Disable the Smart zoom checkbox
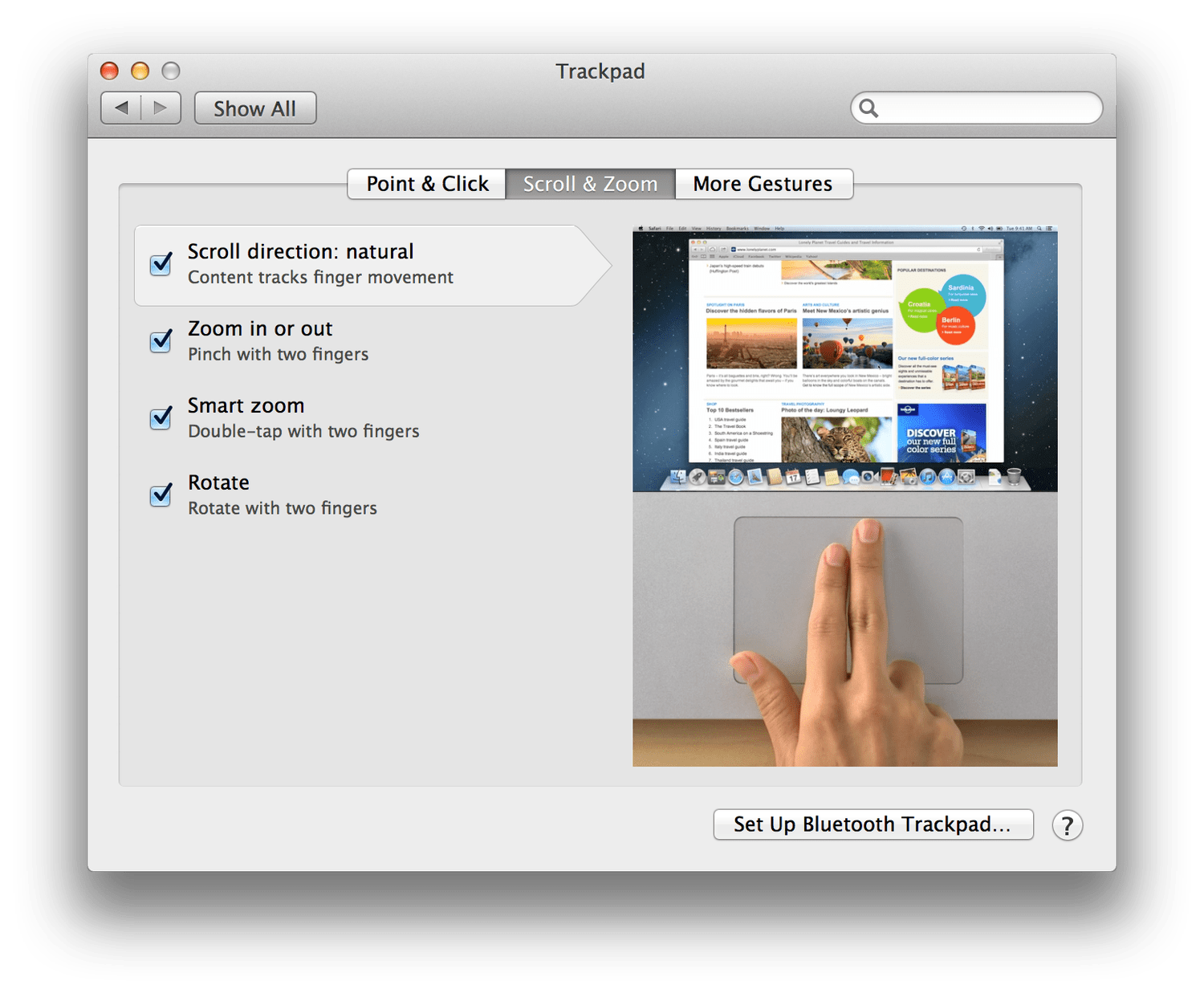Screen dimensions: 1204x993 tap(161, 418)
